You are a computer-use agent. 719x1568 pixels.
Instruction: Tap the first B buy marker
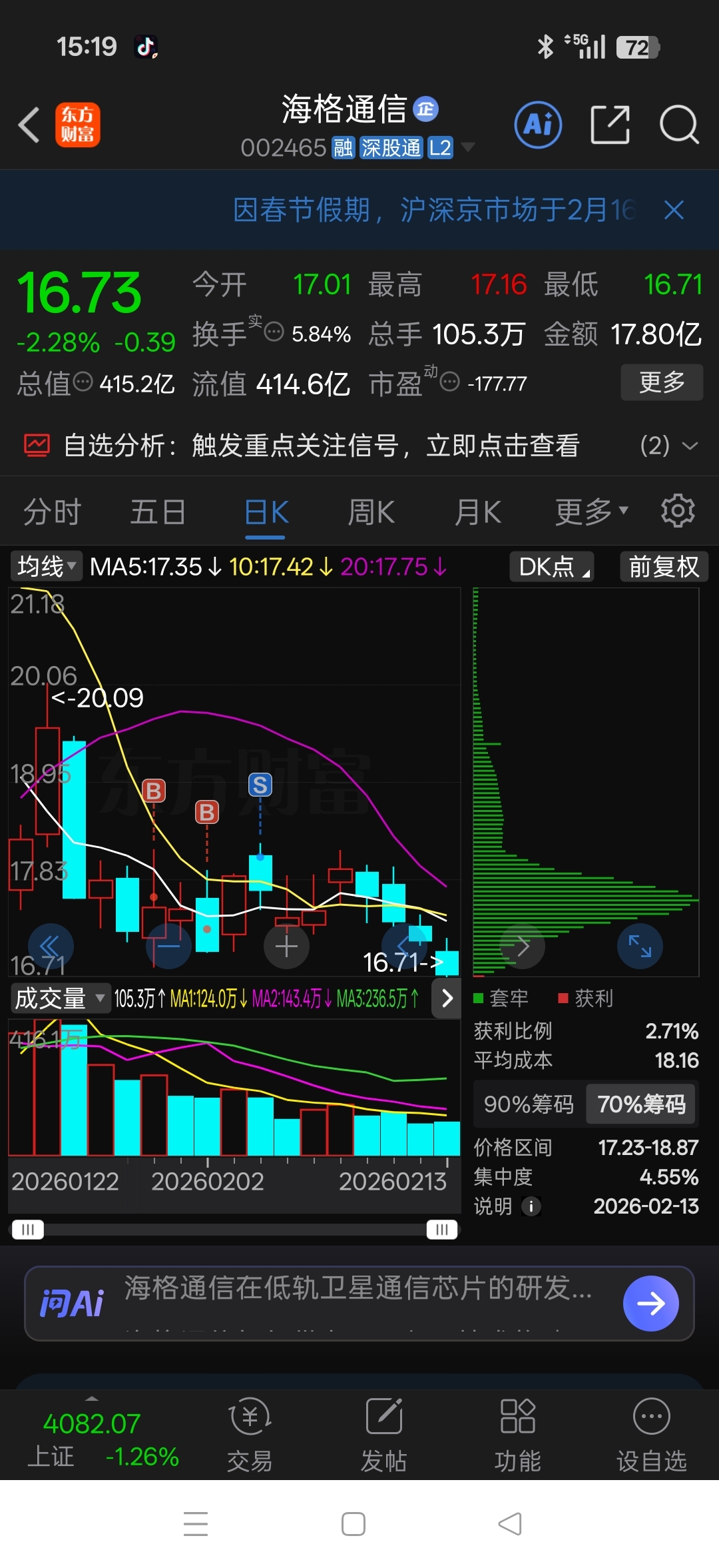[154, 791]
